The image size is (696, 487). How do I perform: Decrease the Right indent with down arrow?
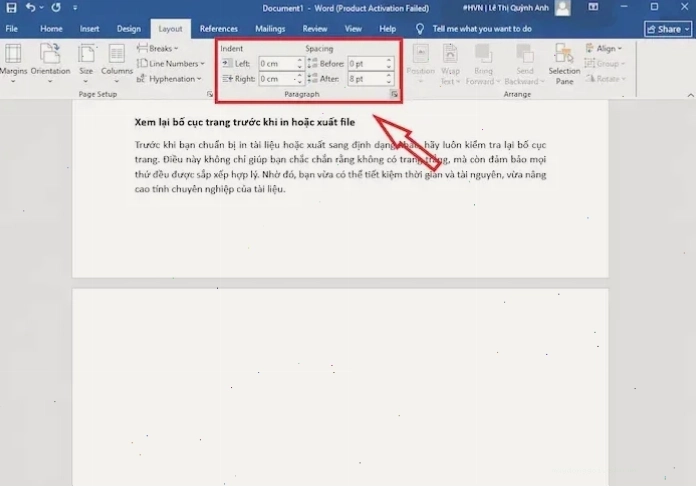[300, 82]
